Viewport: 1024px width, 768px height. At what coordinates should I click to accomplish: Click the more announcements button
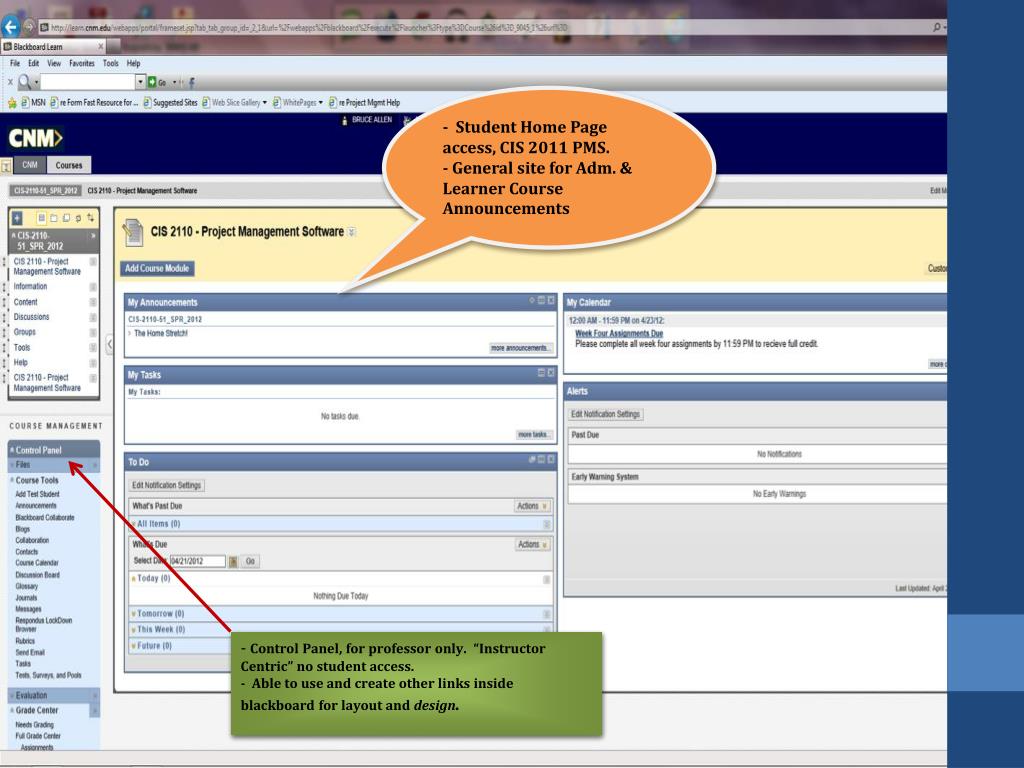(x=520, y=348)
